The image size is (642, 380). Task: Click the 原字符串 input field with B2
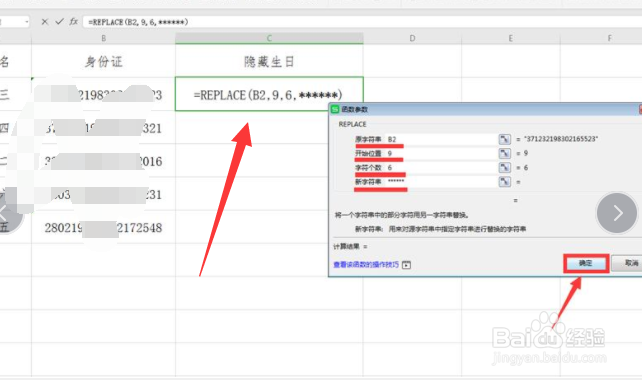pos(441,139)
